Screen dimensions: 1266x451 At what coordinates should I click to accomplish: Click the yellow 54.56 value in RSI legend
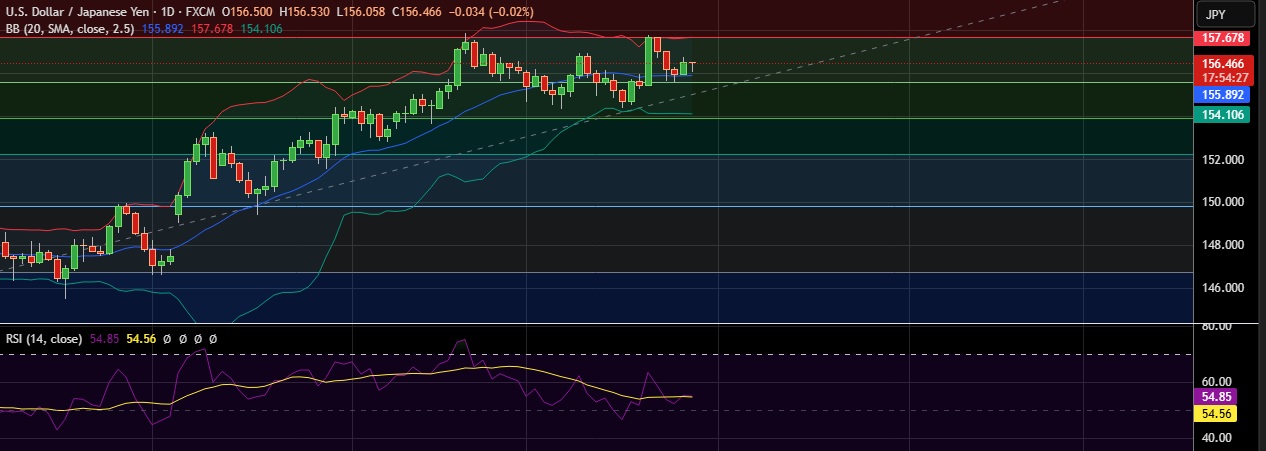click(141, 339)
